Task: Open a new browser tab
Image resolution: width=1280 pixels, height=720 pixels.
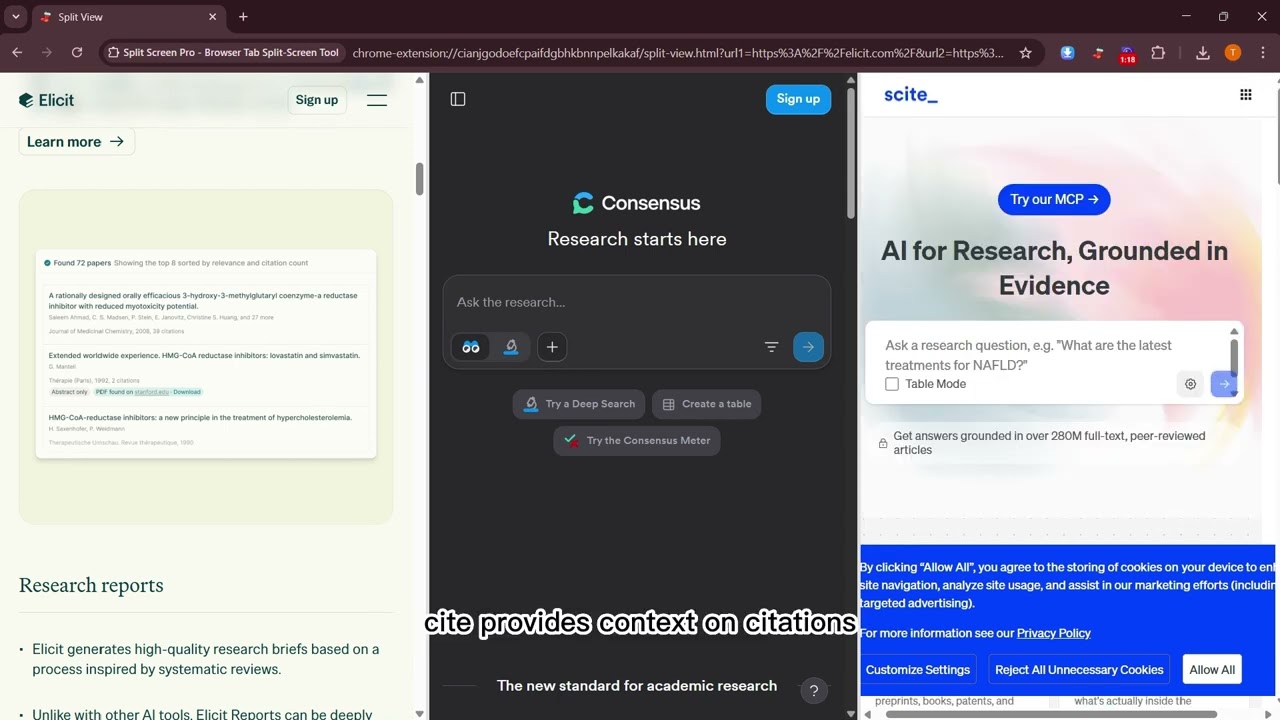Action: point(243,17)
